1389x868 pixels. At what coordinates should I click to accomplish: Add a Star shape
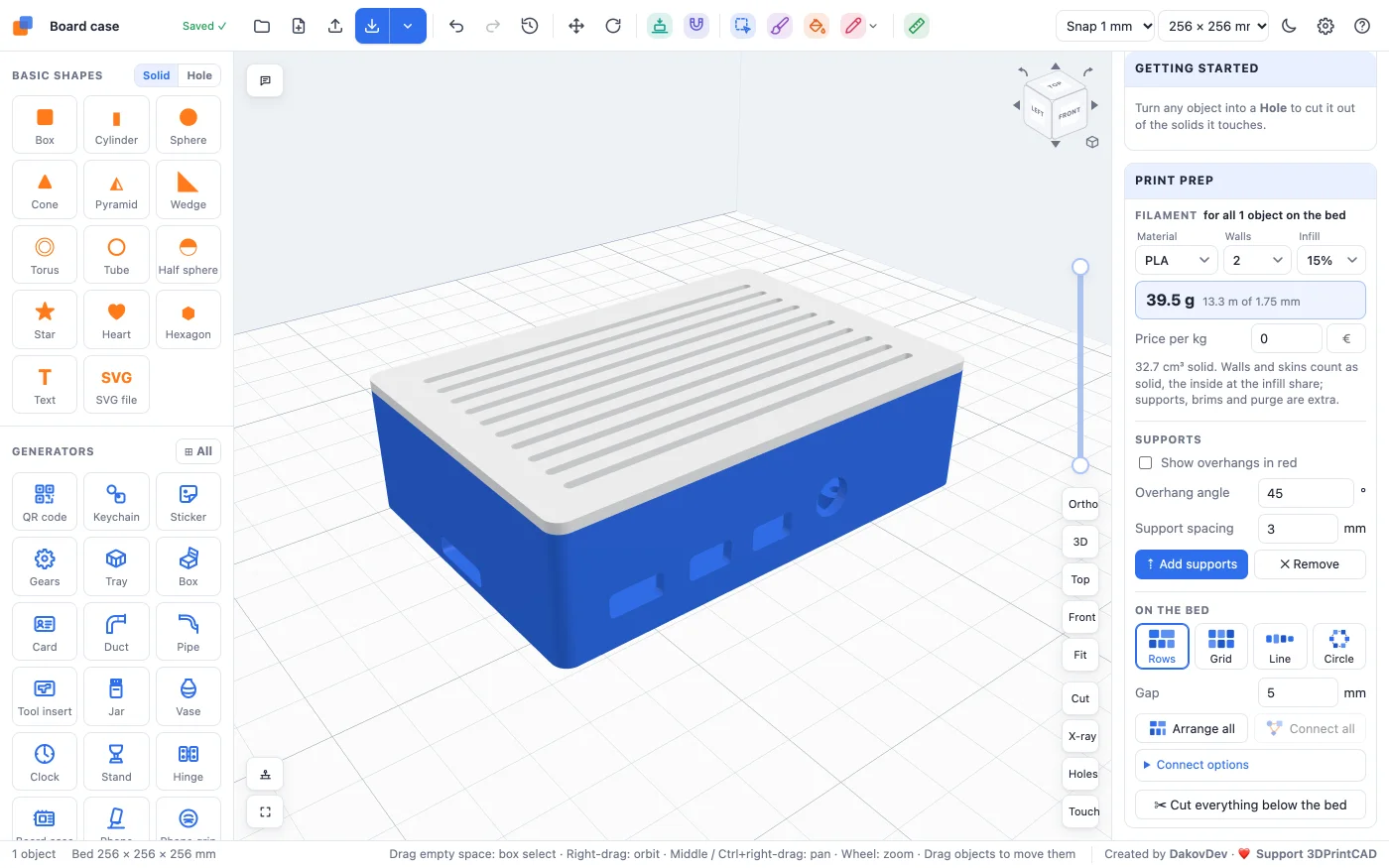click(x=45, y=319)
